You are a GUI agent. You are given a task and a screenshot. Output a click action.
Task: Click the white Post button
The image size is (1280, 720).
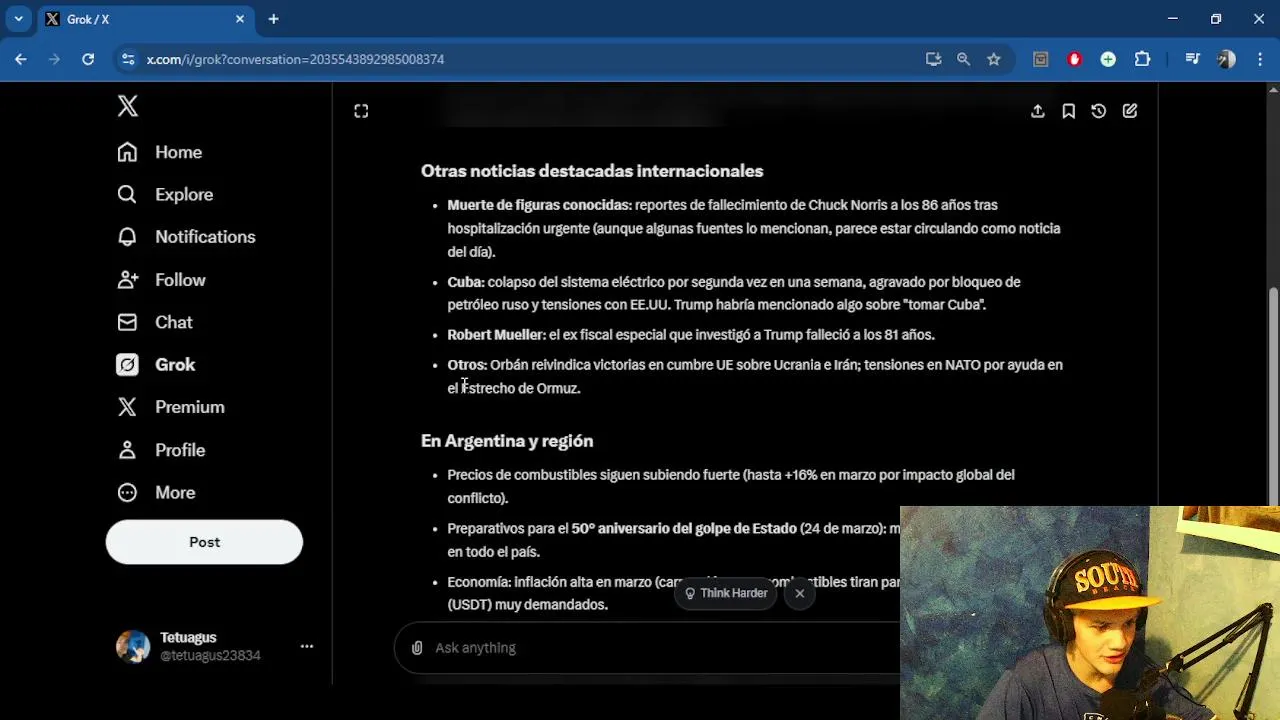tap(204, 542)
